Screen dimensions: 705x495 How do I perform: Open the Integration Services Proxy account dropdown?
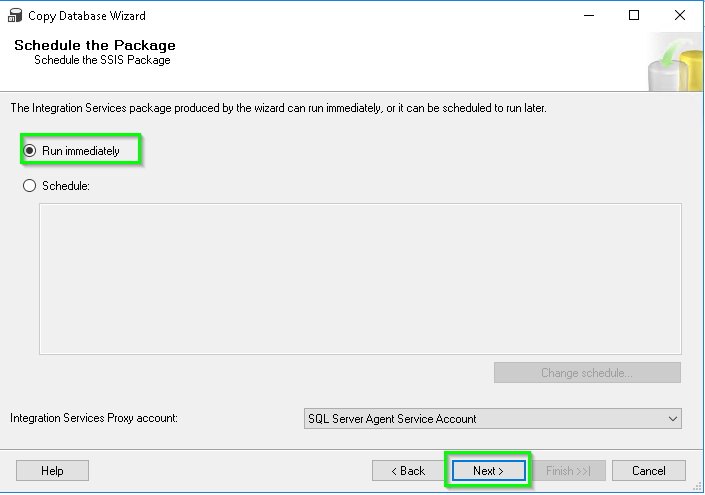493,419
